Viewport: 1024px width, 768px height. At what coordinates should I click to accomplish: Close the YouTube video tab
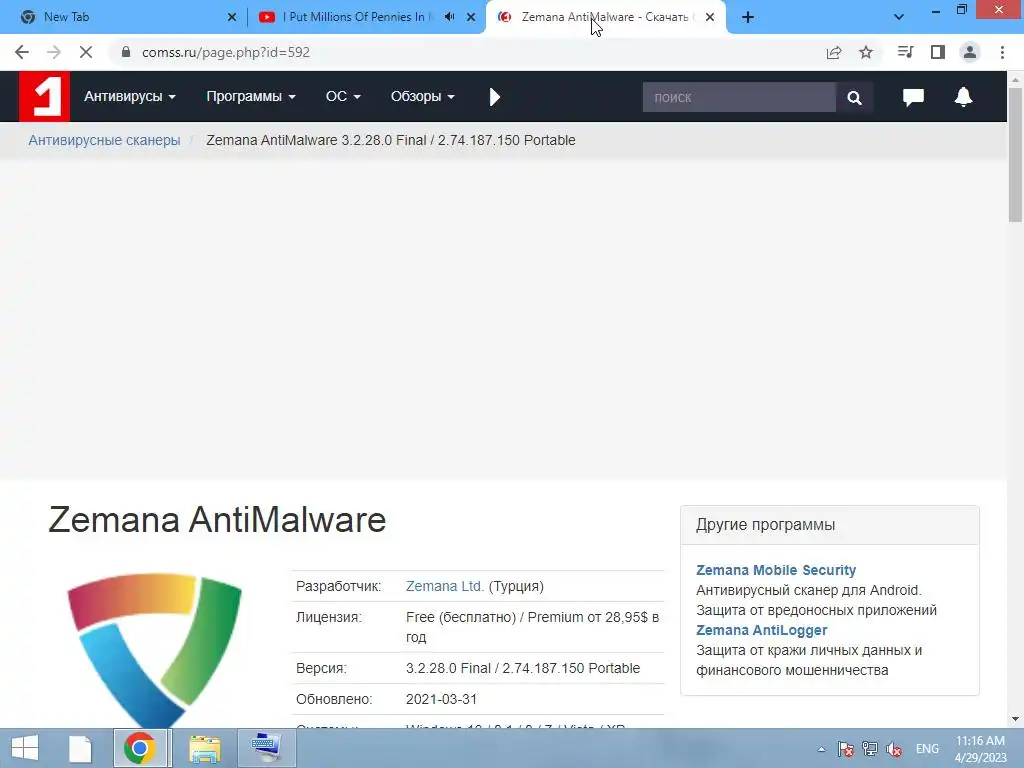pyautogui.click(x=471, y=18)
